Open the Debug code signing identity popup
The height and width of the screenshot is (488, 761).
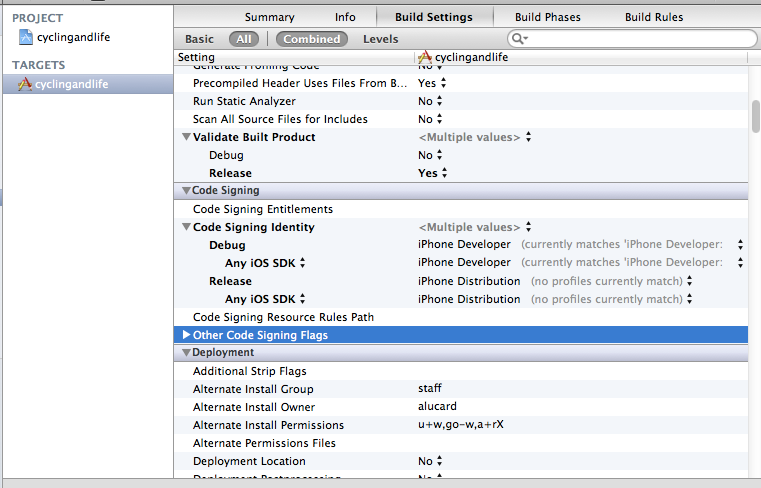(x=739, y=245)
